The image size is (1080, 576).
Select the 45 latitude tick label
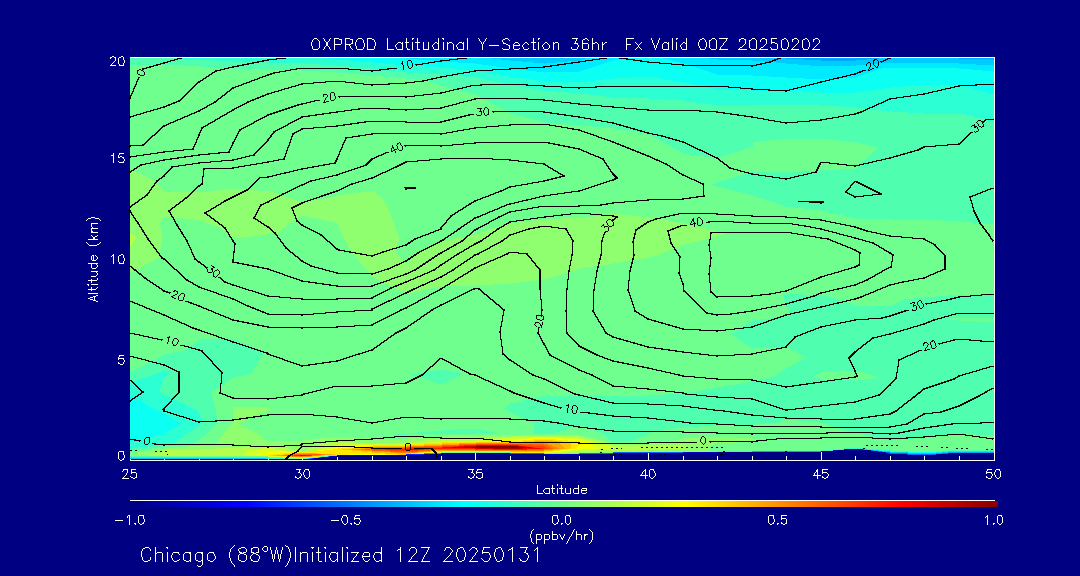click(x=821, y=473)
